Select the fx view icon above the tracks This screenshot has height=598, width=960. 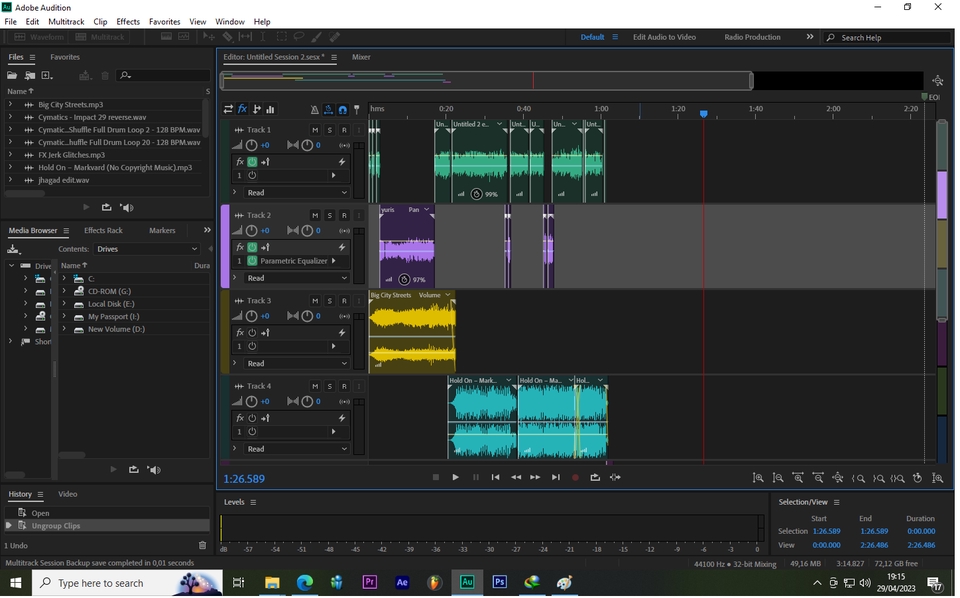[242, 109]
